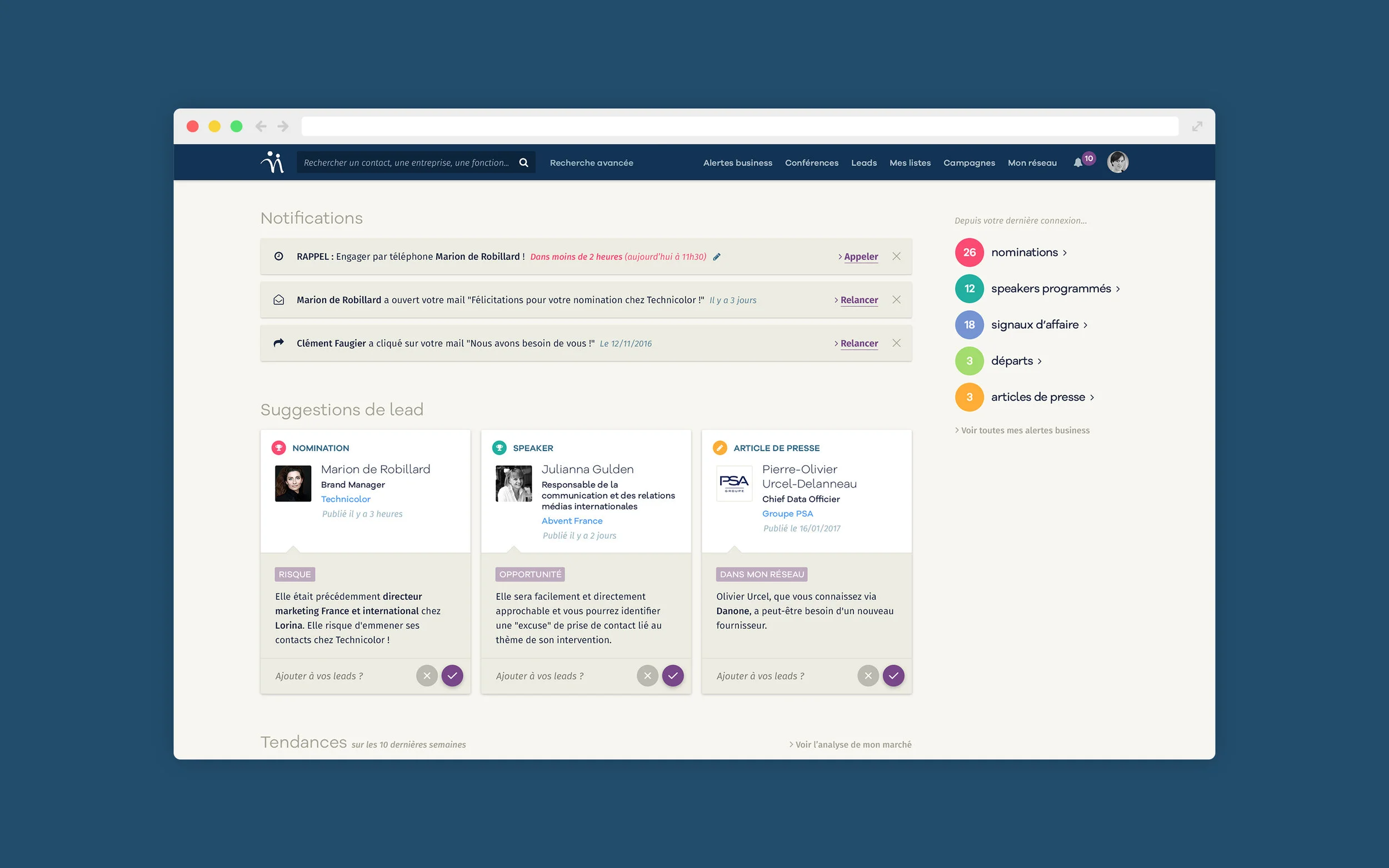1389x868 pixels.
Task: Click the fullscreen expand icon in browser bar
Action: [x=1197, y=126]
